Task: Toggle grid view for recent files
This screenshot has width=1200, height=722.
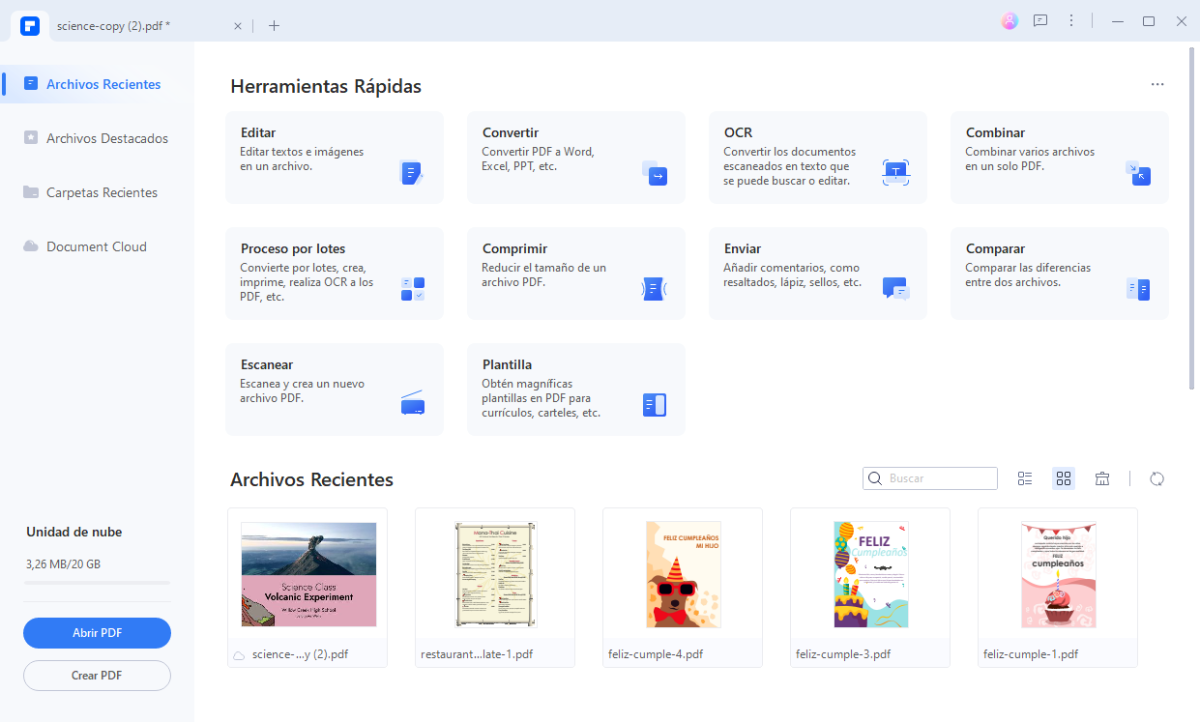Action: pos(1063,478)
